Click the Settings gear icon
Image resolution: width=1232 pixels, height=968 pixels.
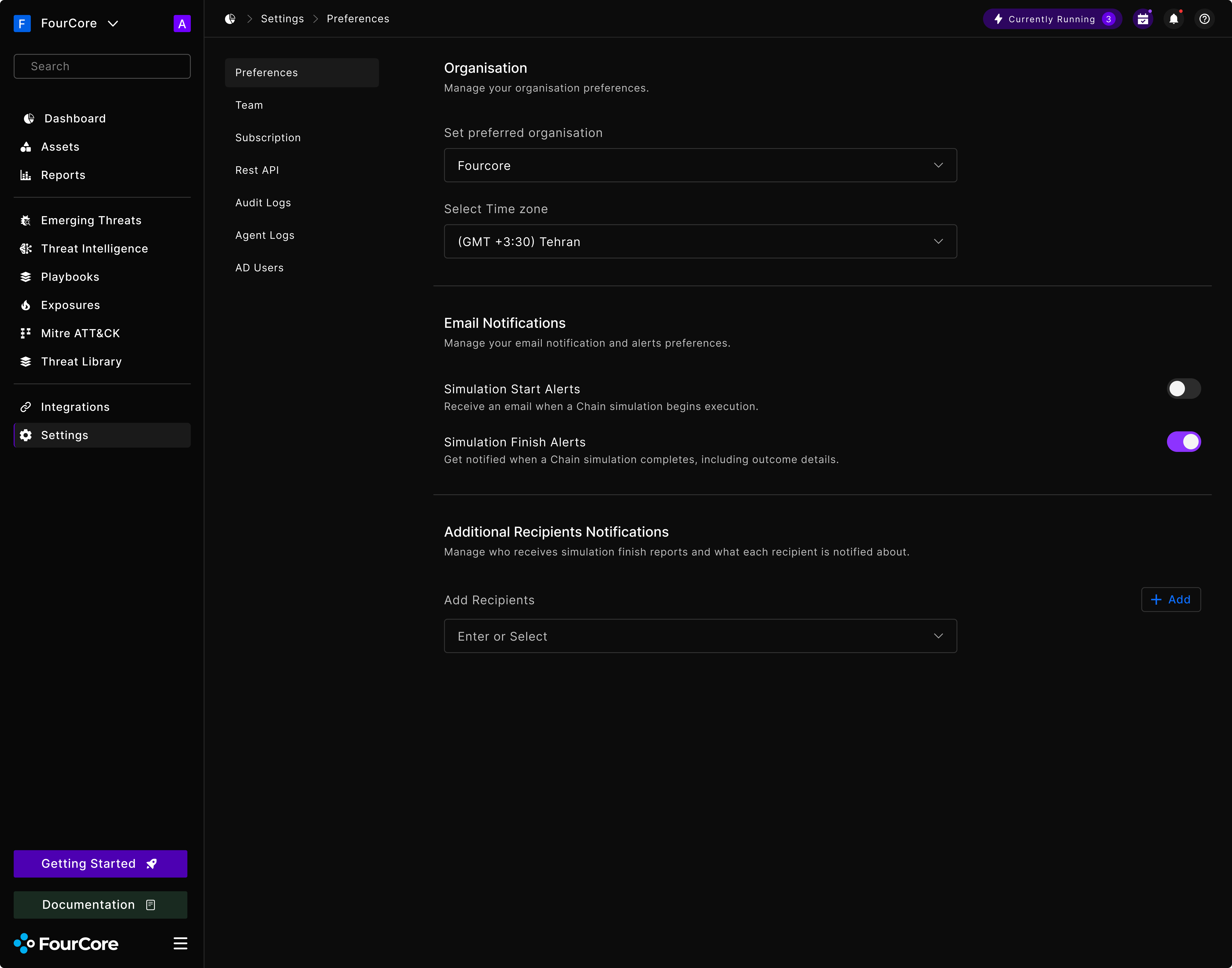pos(25,435)
